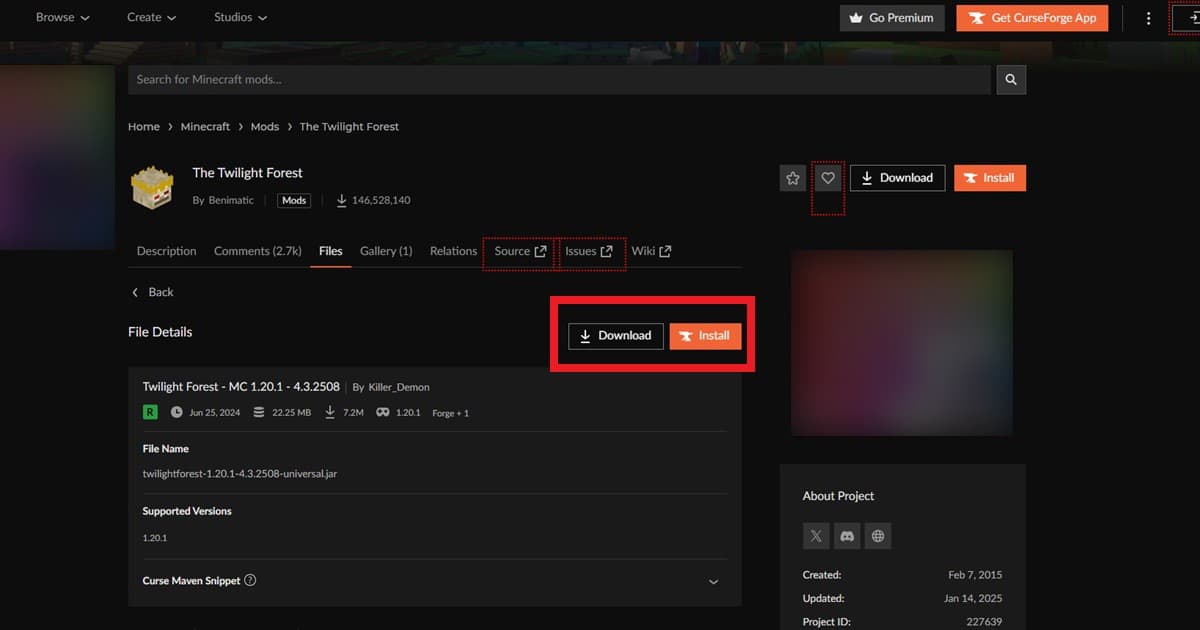
Task: Open the project website globe icon
Action: click(878, 536)
